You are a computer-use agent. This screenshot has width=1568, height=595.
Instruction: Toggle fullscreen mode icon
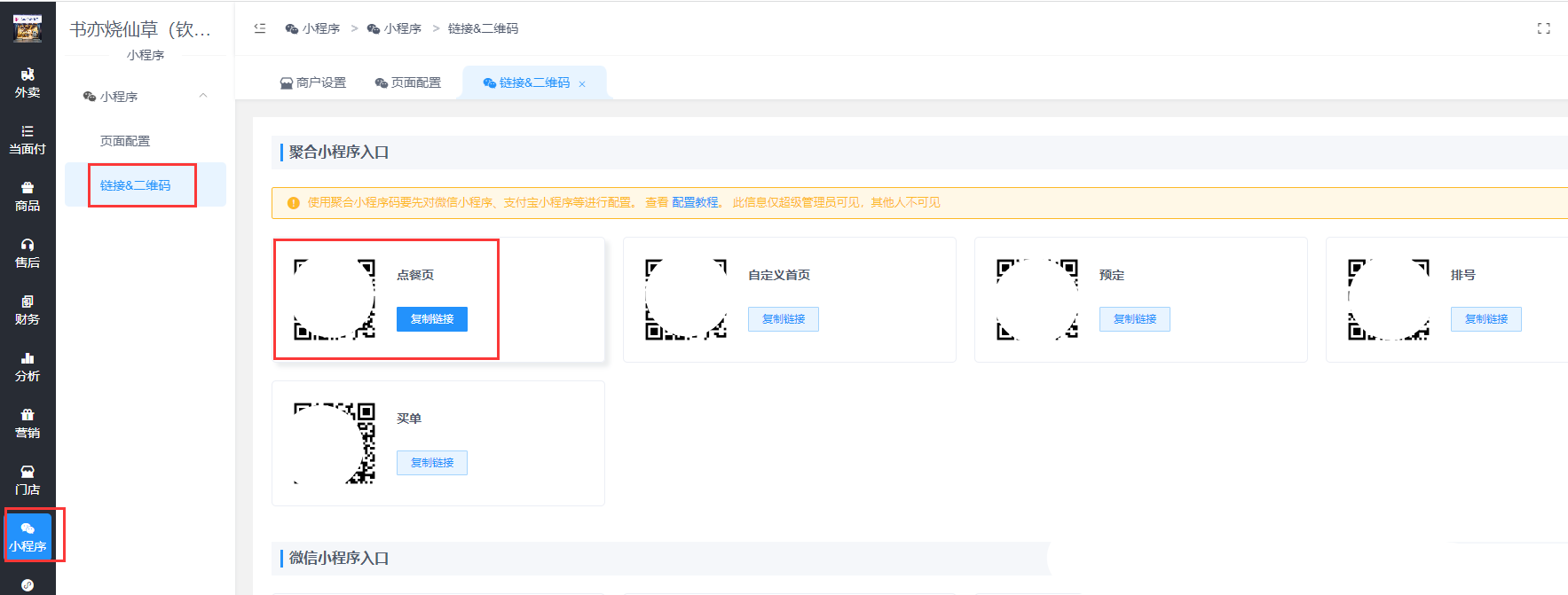(x=1544, y=28)
